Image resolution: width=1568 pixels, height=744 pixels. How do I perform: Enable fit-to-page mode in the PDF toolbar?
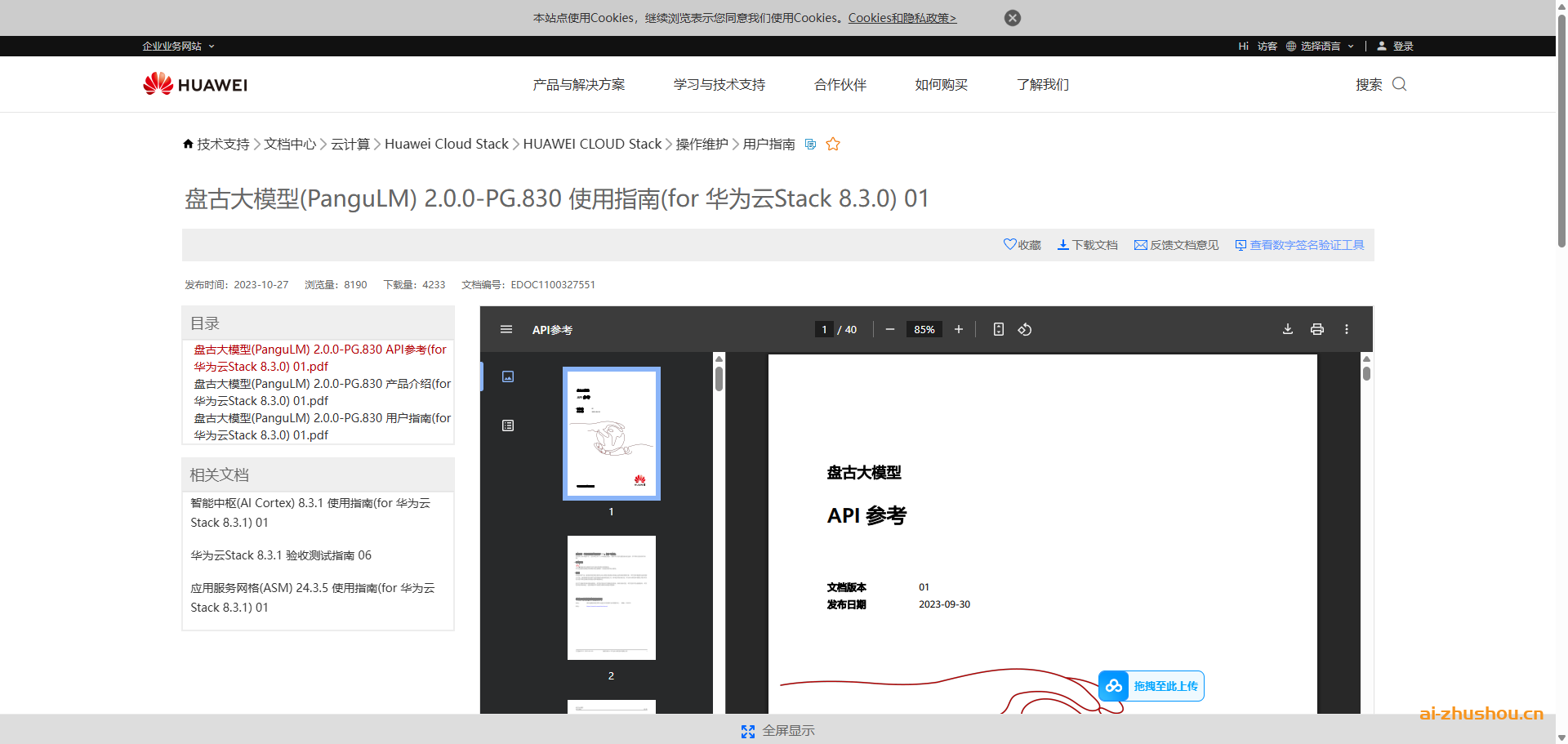(998, 329)
